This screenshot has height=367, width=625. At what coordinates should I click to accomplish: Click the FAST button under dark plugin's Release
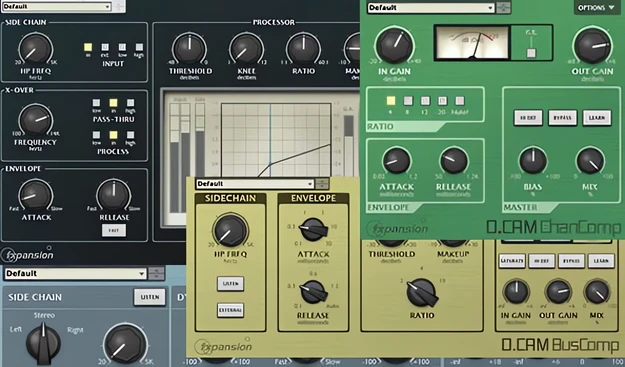114,230
